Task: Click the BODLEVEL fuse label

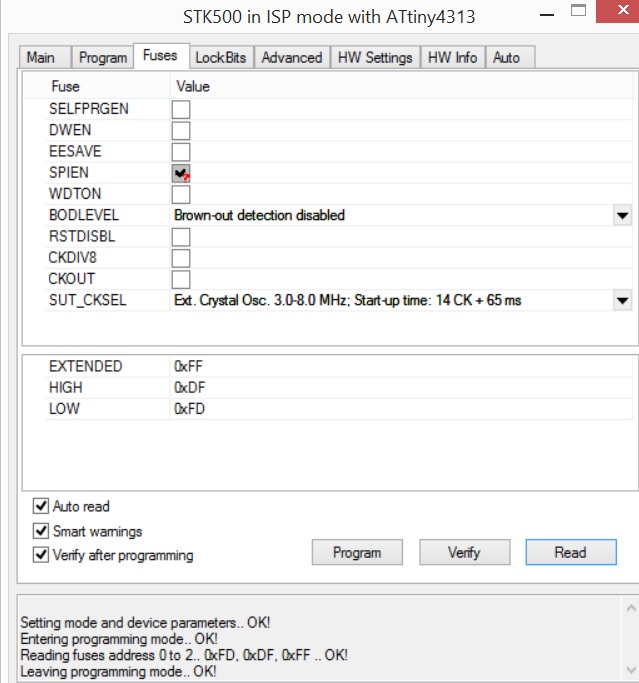Action: [x=84, y=216]
